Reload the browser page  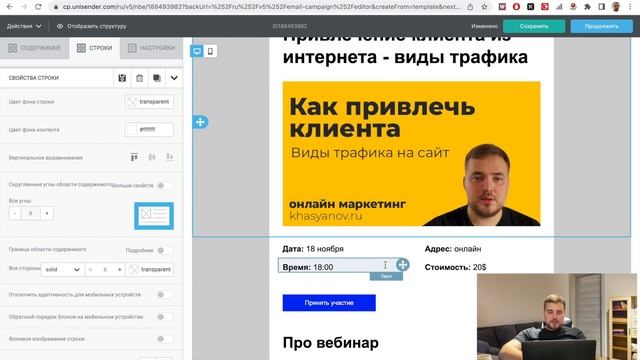coord(38,7)
